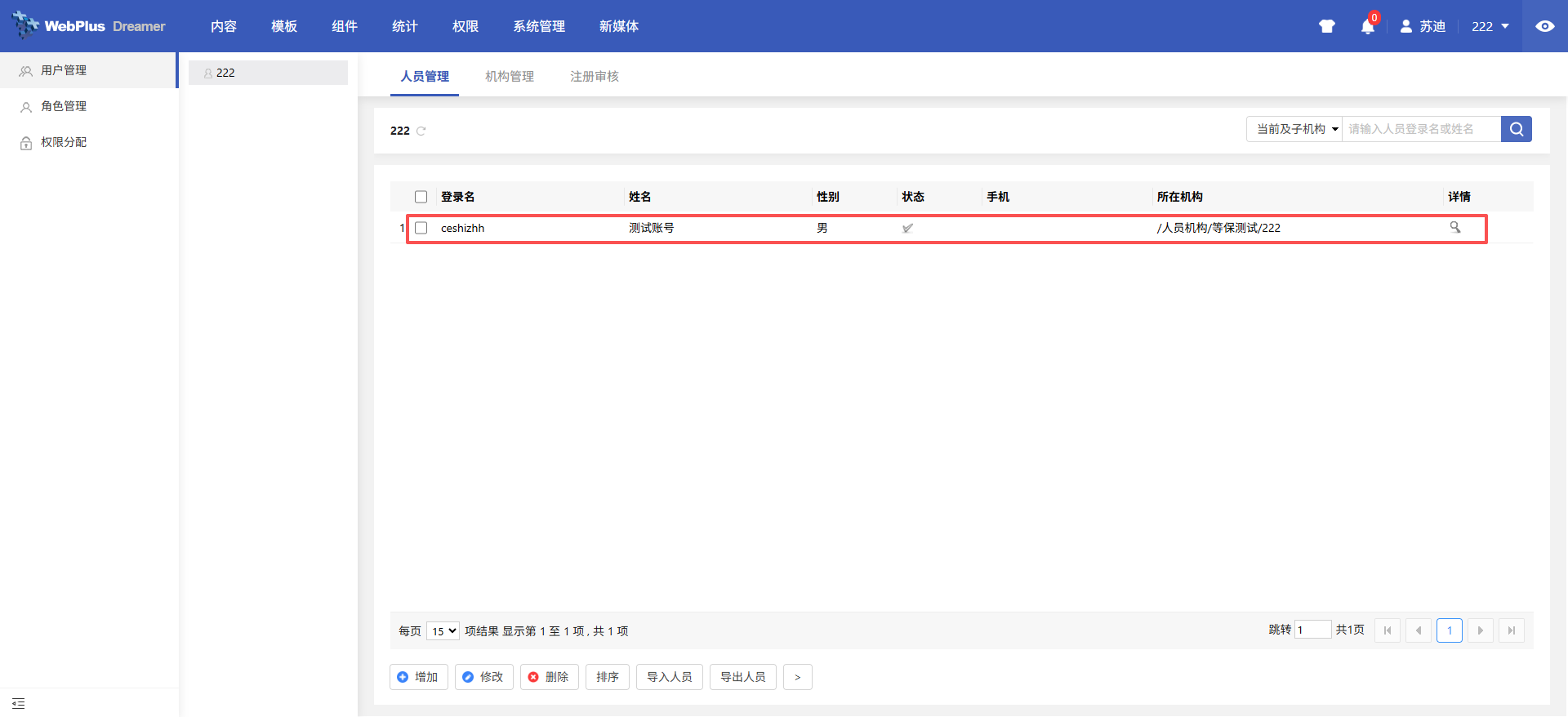
Task: Toggle the select-all header checkbox
Action: pos(421,197)
